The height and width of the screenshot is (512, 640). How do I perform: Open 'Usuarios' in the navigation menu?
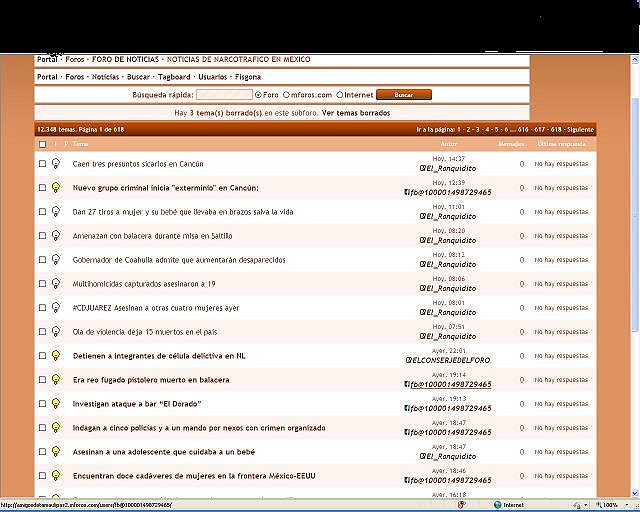pyautogui.click(x=212, y=77)
